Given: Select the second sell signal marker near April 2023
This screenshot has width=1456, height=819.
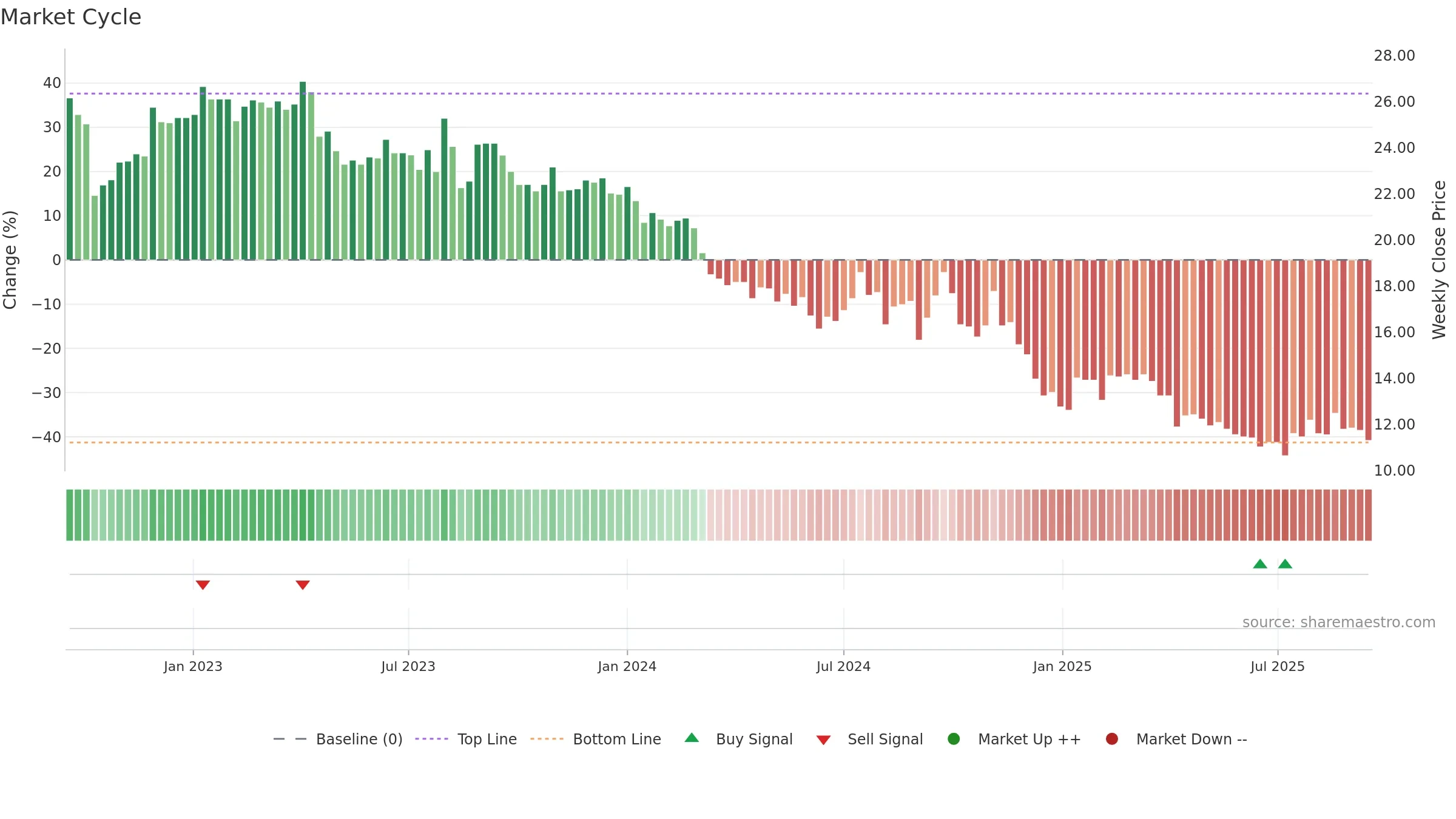Looking at the screenshot, I should pyautogui.click(x=303, y=585).
